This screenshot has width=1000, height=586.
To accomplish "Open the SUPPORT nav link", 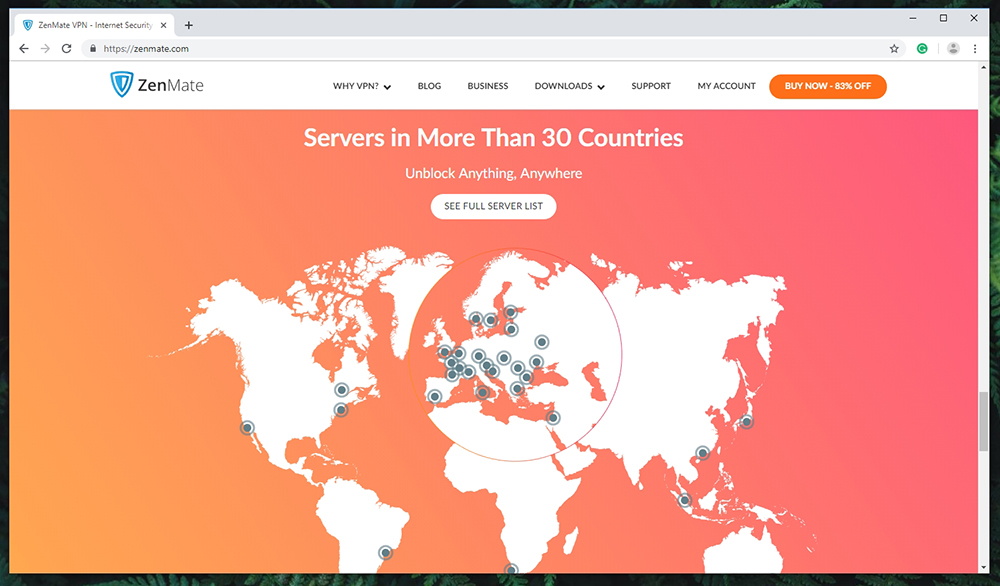I will click(651, 86).
